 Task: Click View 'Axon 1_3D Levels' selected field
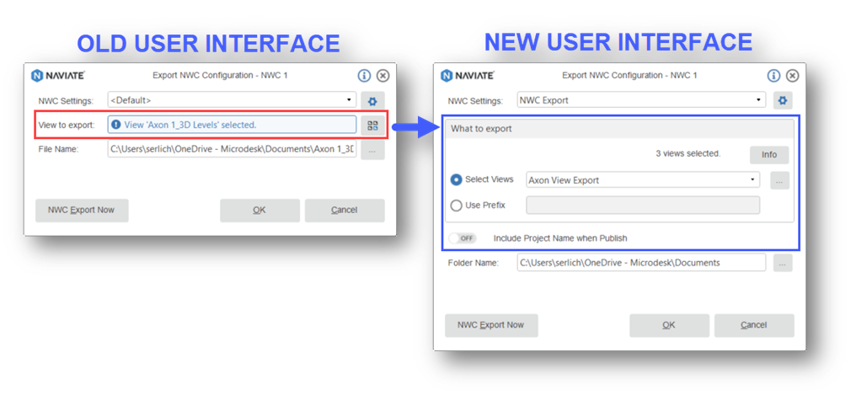click(232, 125)
